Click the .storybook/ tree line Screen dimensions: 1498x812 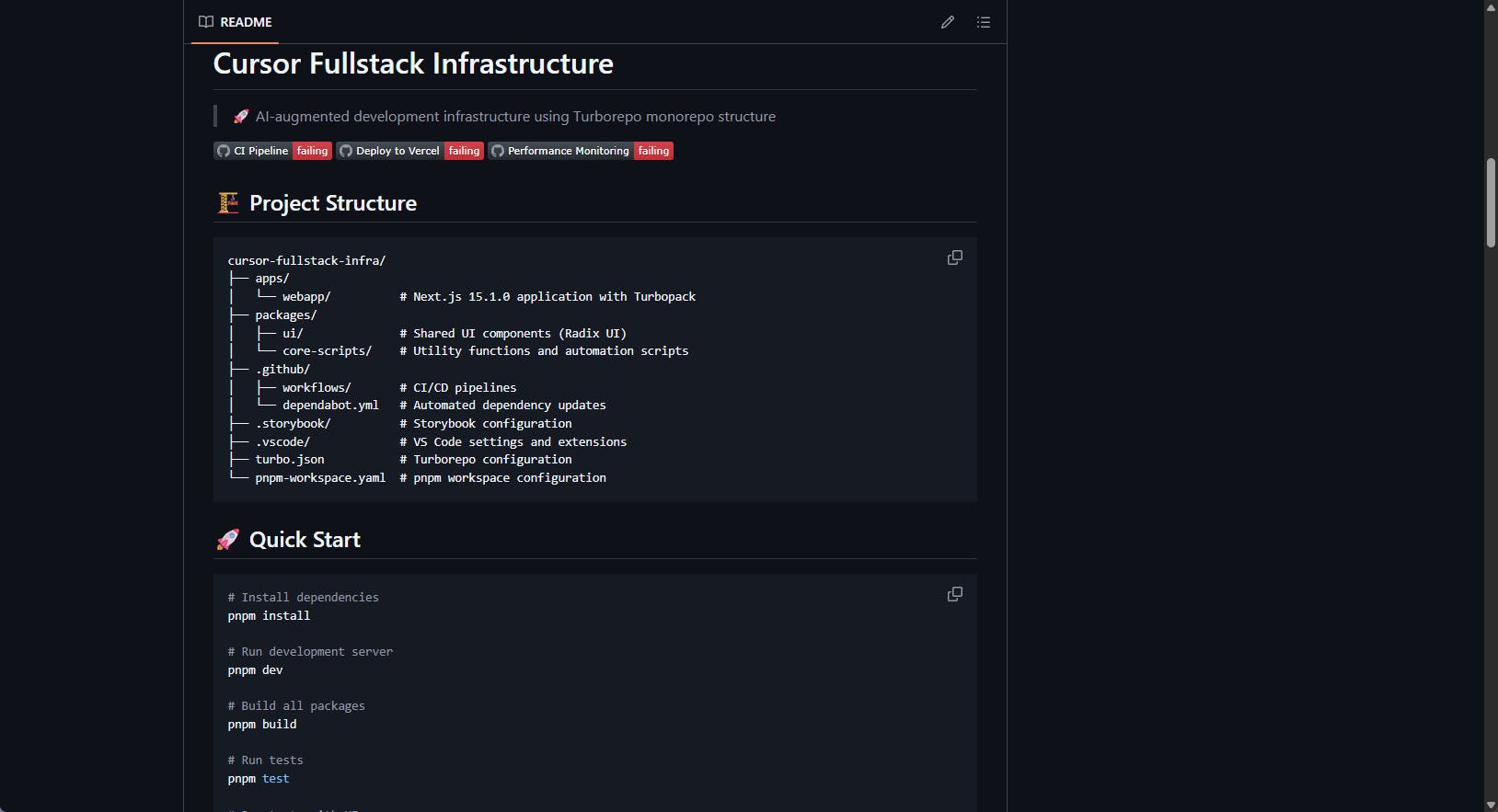click(293, 424)
